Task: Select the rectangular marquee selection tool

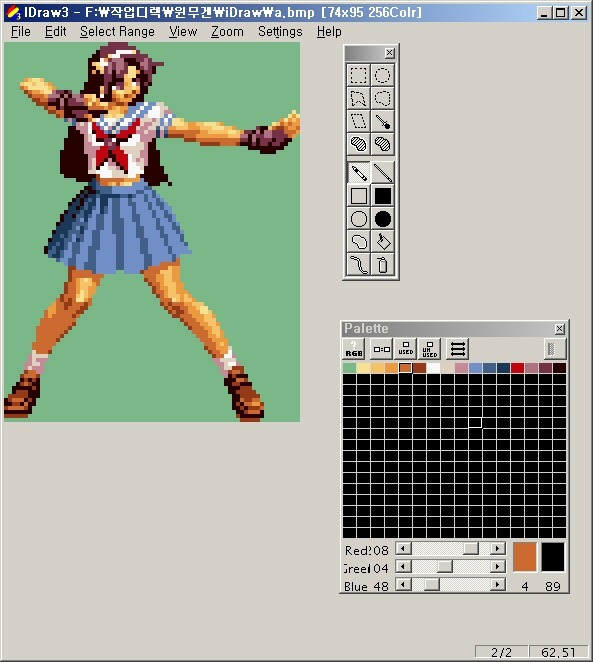Action: click(358, 75)
